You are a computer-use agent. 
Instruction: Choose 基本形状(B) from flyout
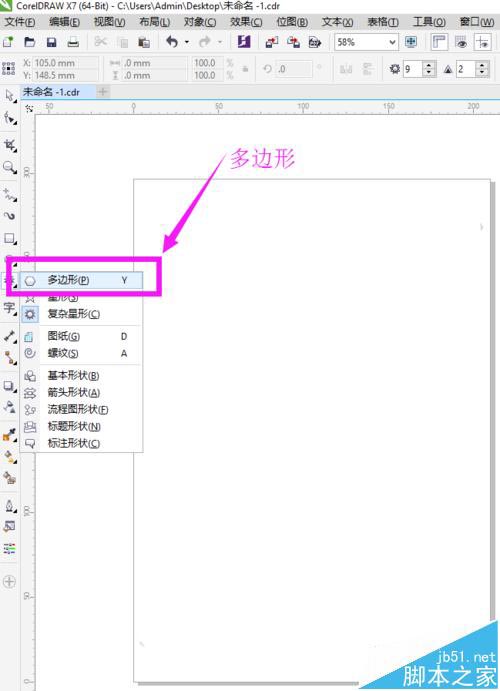(x=82, y=376)
